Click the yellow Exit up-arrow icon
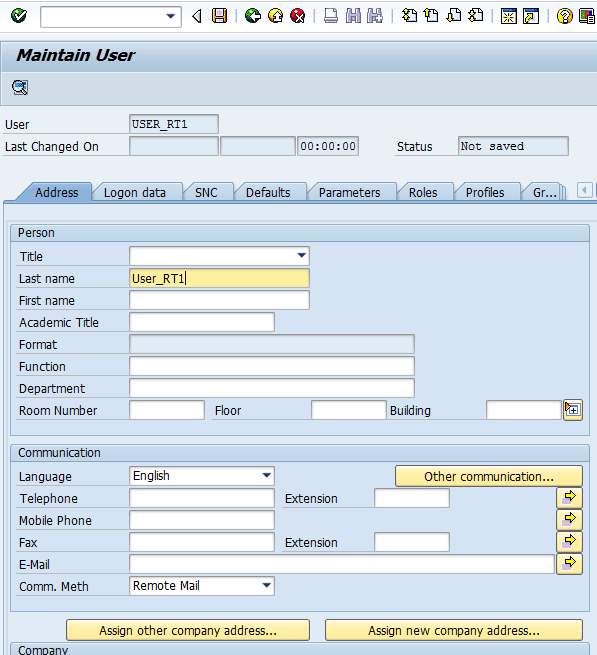 [275, 16]
